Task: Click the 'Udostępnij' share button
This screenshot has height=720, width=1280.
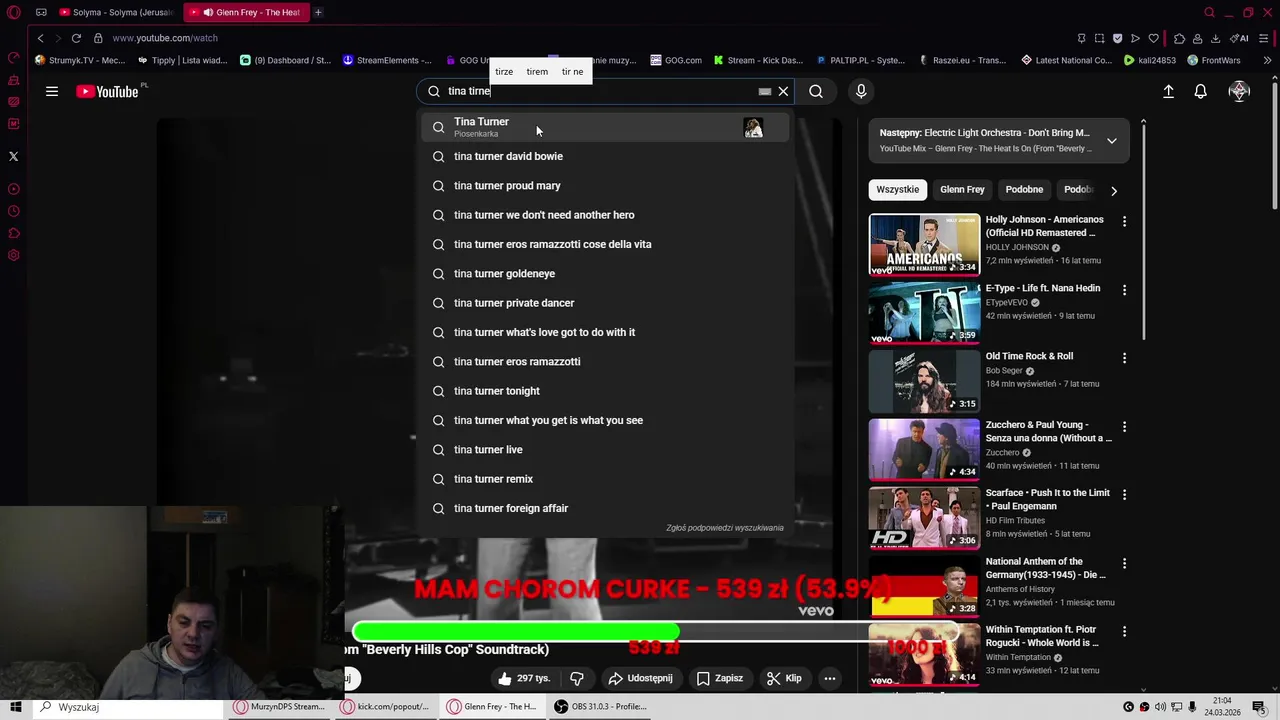Action: click(640, 678)
